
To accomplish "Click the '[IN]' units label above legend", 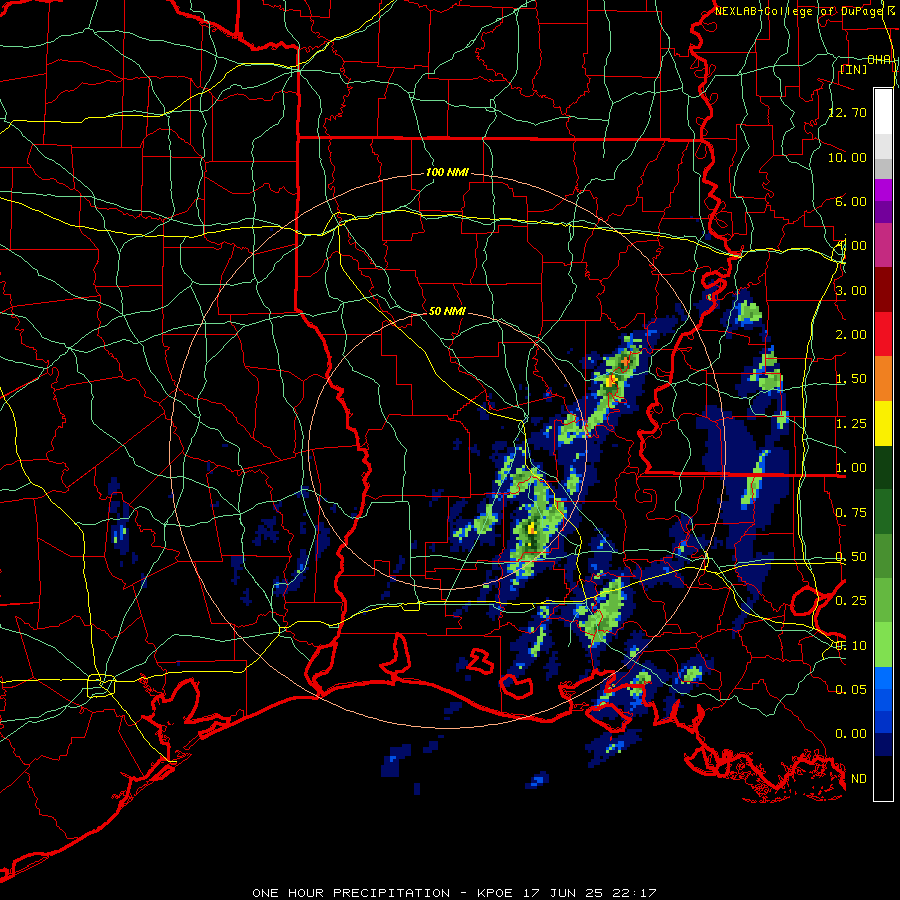I will pyautogui.click(x=853, y=69).
